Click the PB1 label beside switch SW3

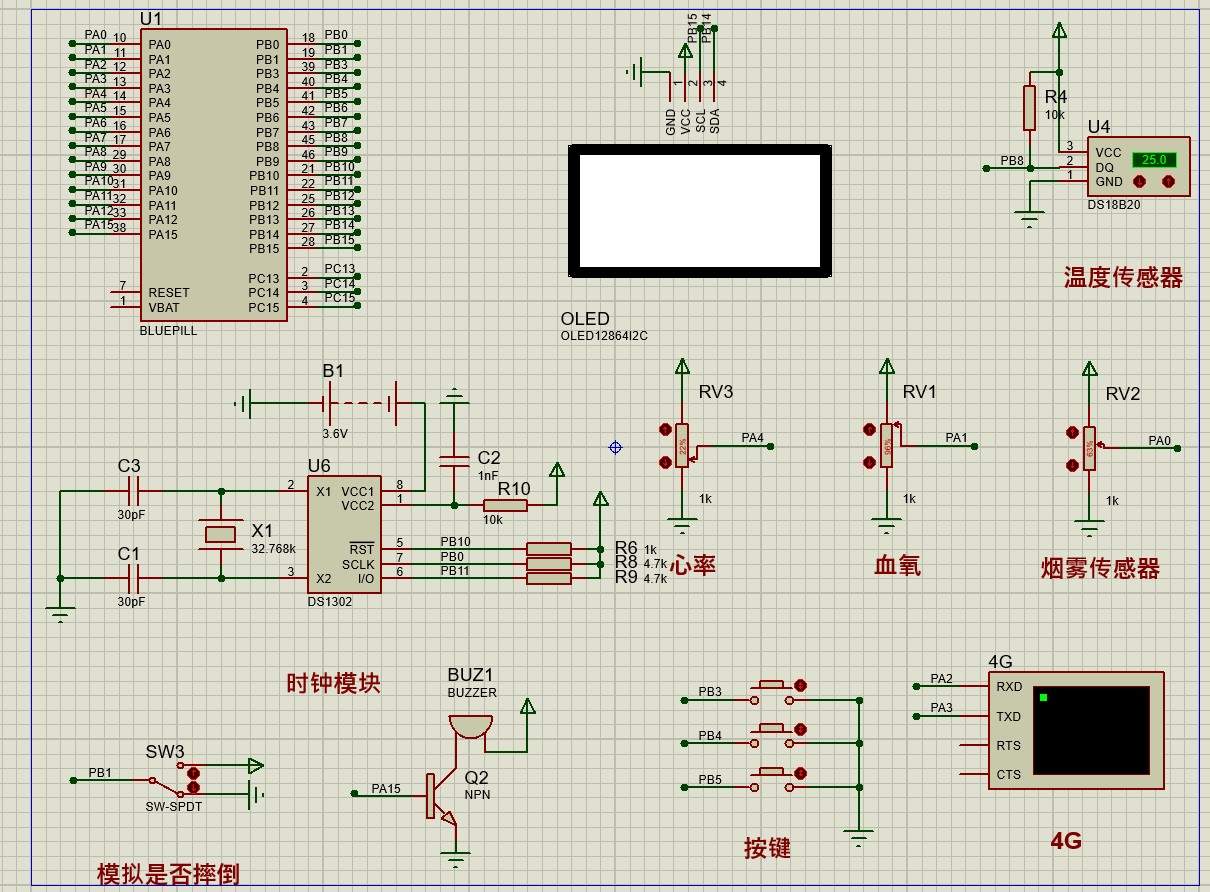(x=100, y=773)
